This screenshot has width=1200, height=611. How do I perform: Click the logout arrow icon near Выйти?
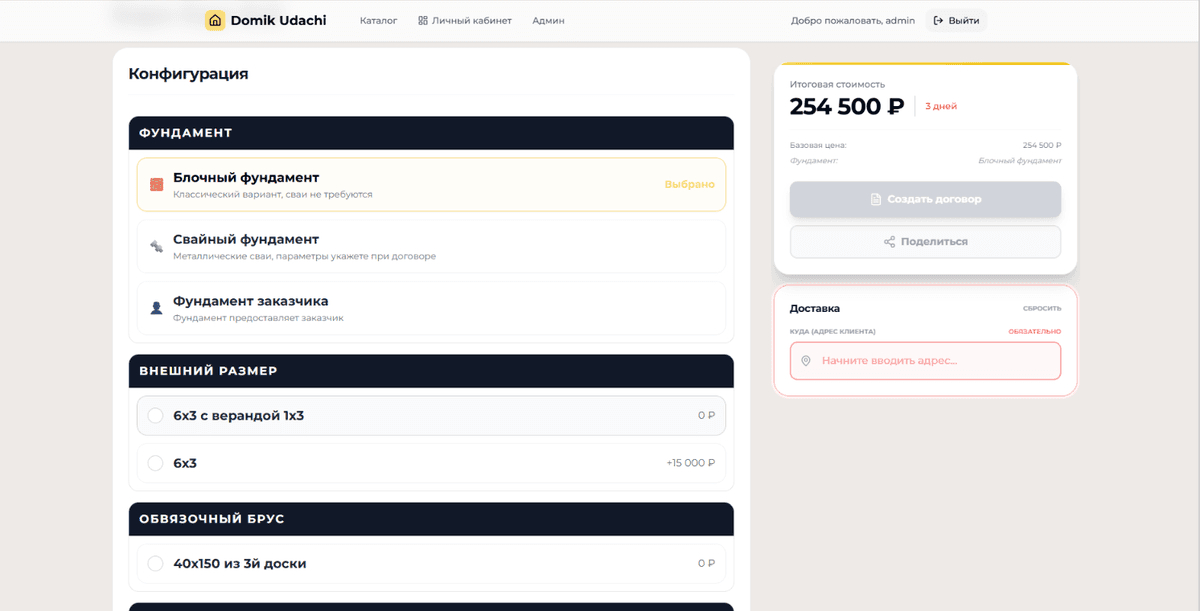coord(938,20)
